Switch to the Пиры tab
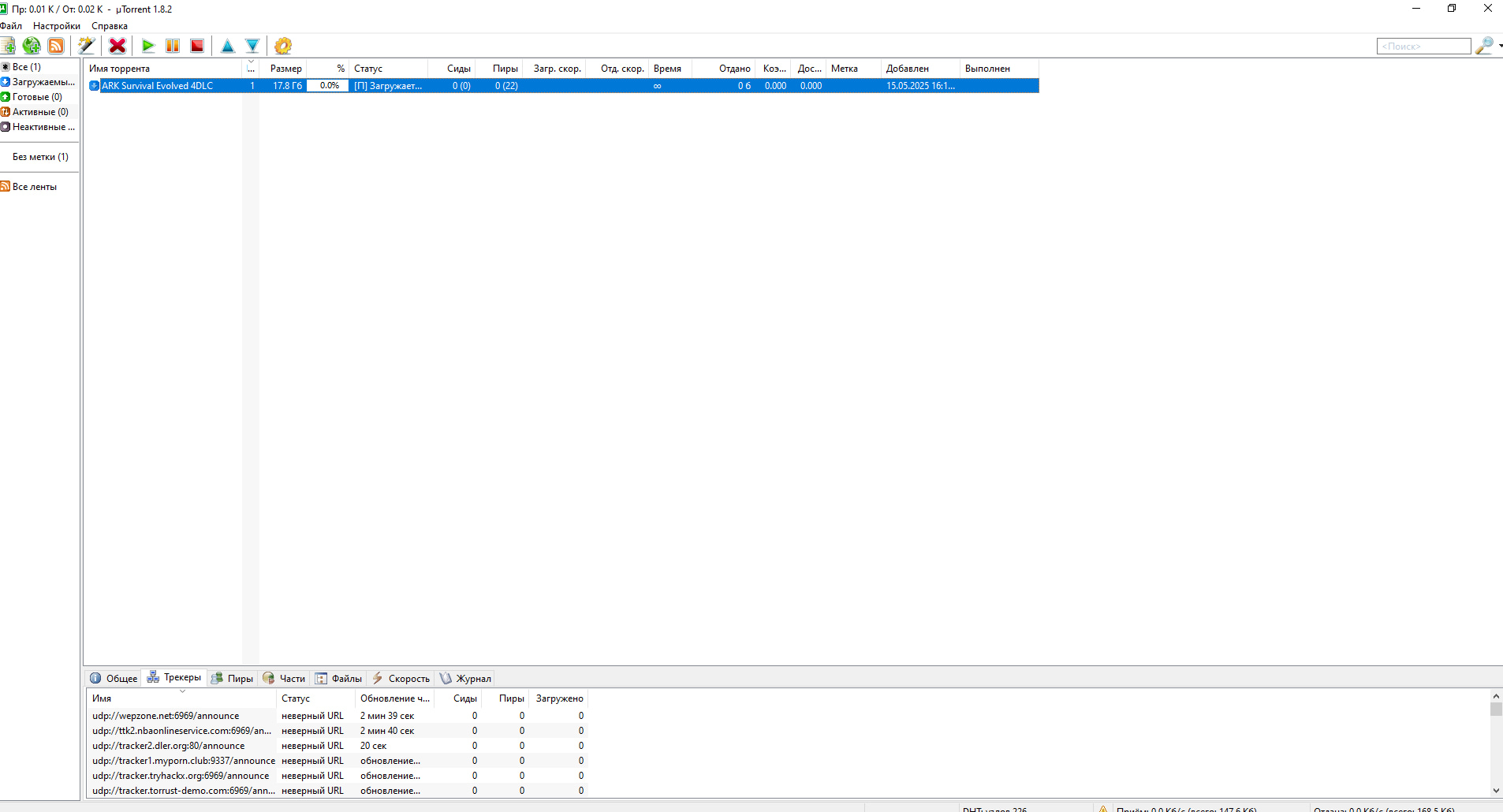 [x=232, y=678]
